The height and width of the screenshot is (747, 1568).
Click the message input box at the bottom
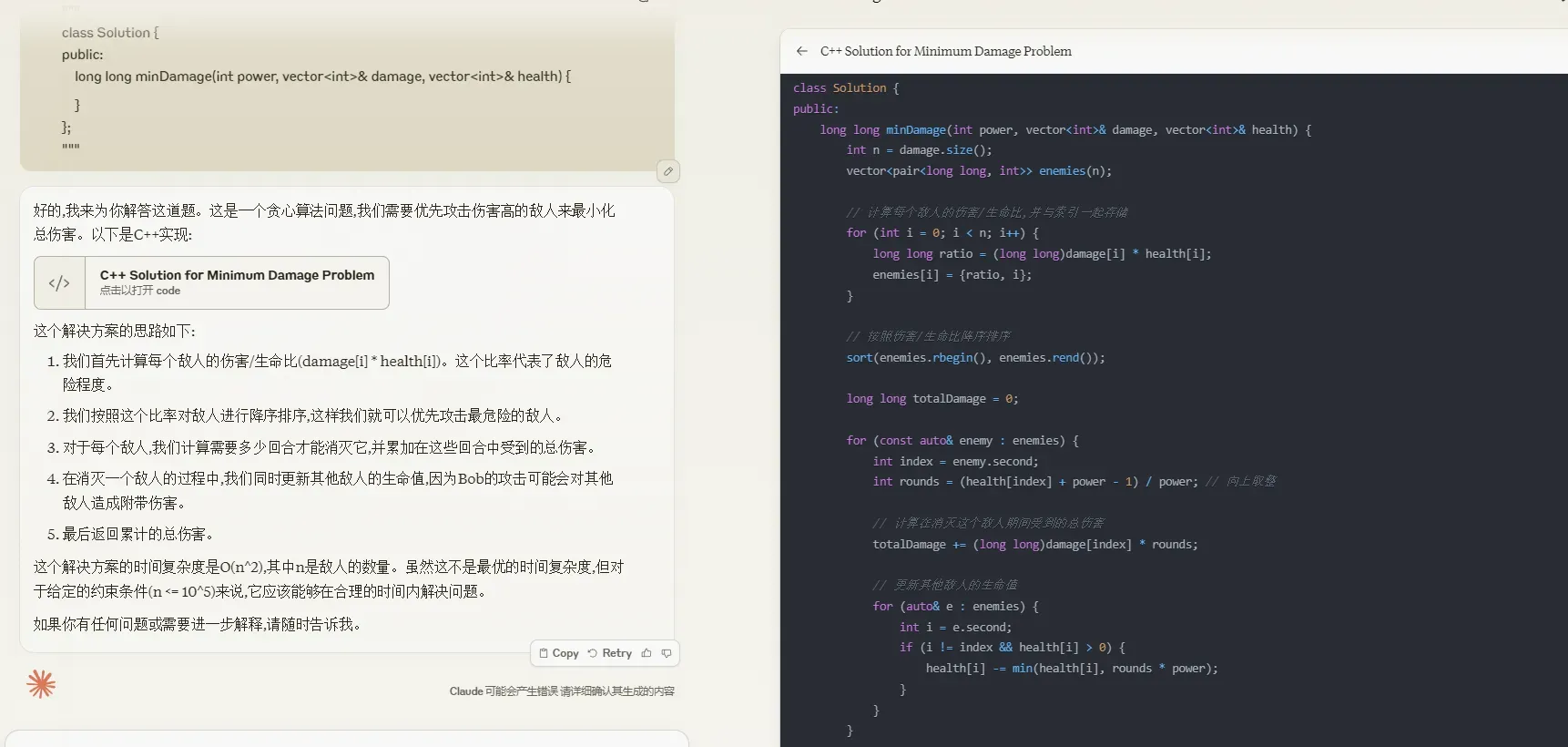coord(346,739)
